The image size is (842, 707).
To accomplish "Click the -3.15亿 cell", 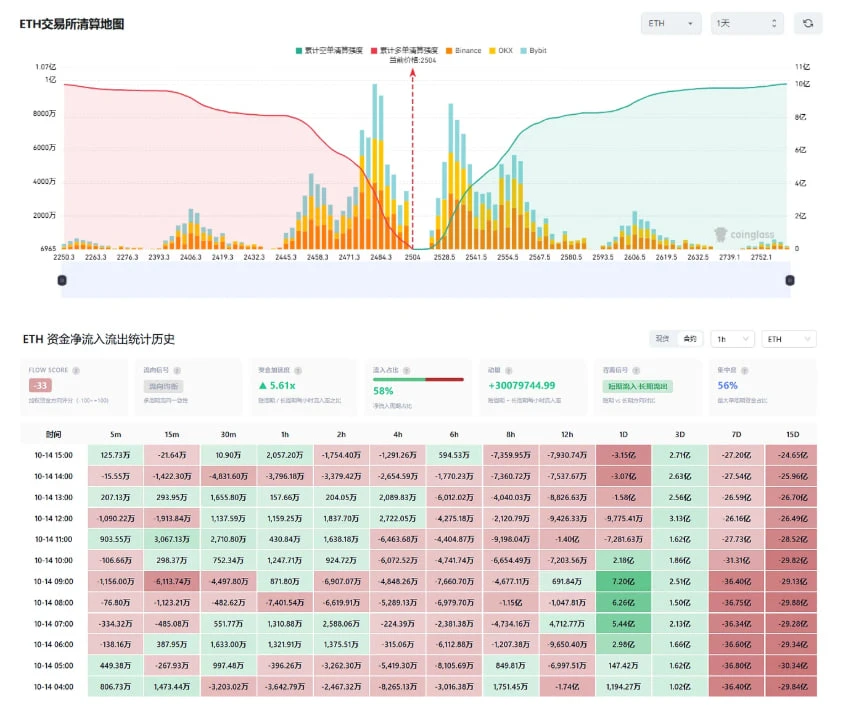I will point(623,455).
